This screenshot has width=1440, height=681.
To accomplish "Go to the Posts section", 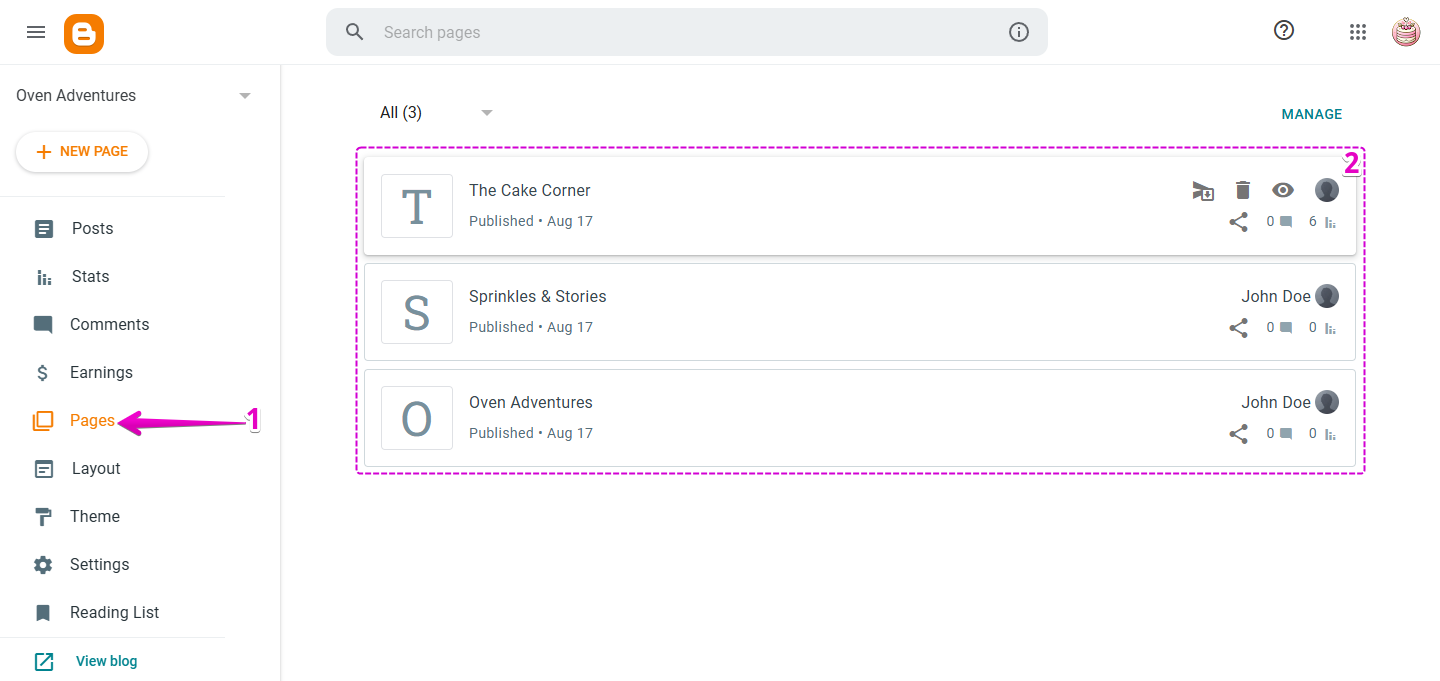I will click(x=92, y=228).
